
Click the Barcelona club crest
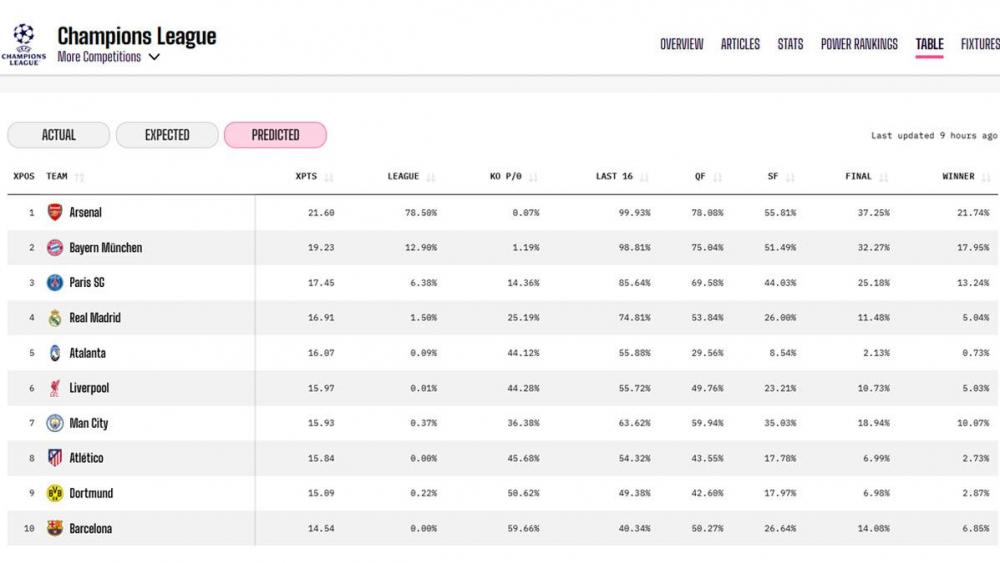(55, 528)
